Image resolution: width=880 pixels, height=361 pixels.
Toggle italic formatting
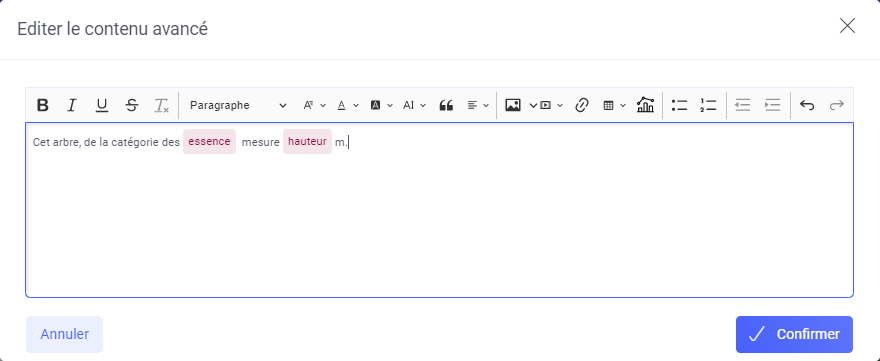71,105
